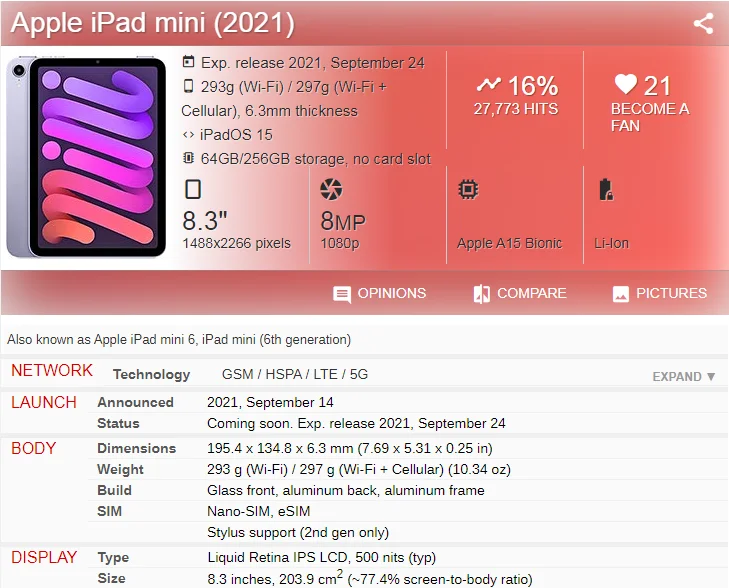Click the Type label under Display
Screen dimensions: 729x588
(113, 557)
